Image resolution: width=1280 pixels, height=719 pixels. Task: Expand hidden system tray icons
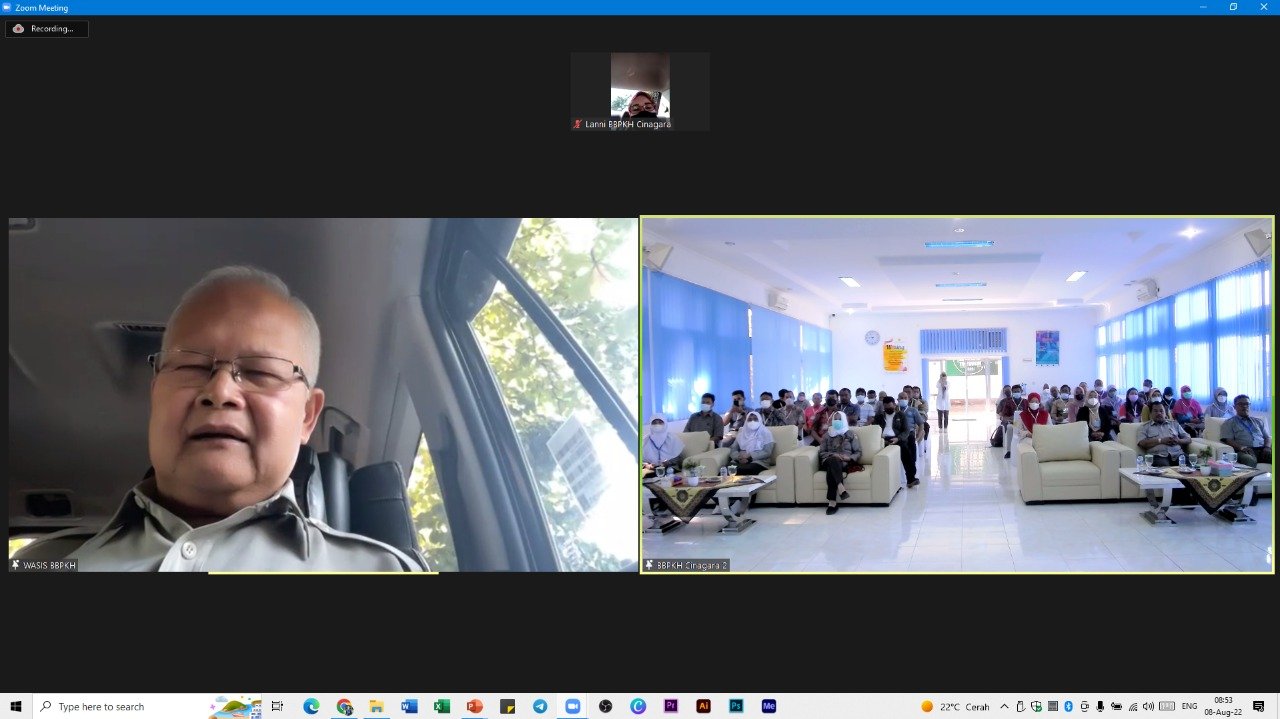click(1005, 706)
